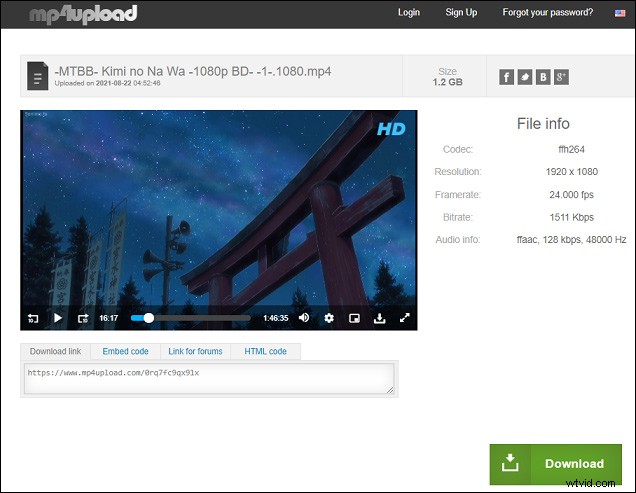Switch to the Embed code tab

tap(125, 351)
